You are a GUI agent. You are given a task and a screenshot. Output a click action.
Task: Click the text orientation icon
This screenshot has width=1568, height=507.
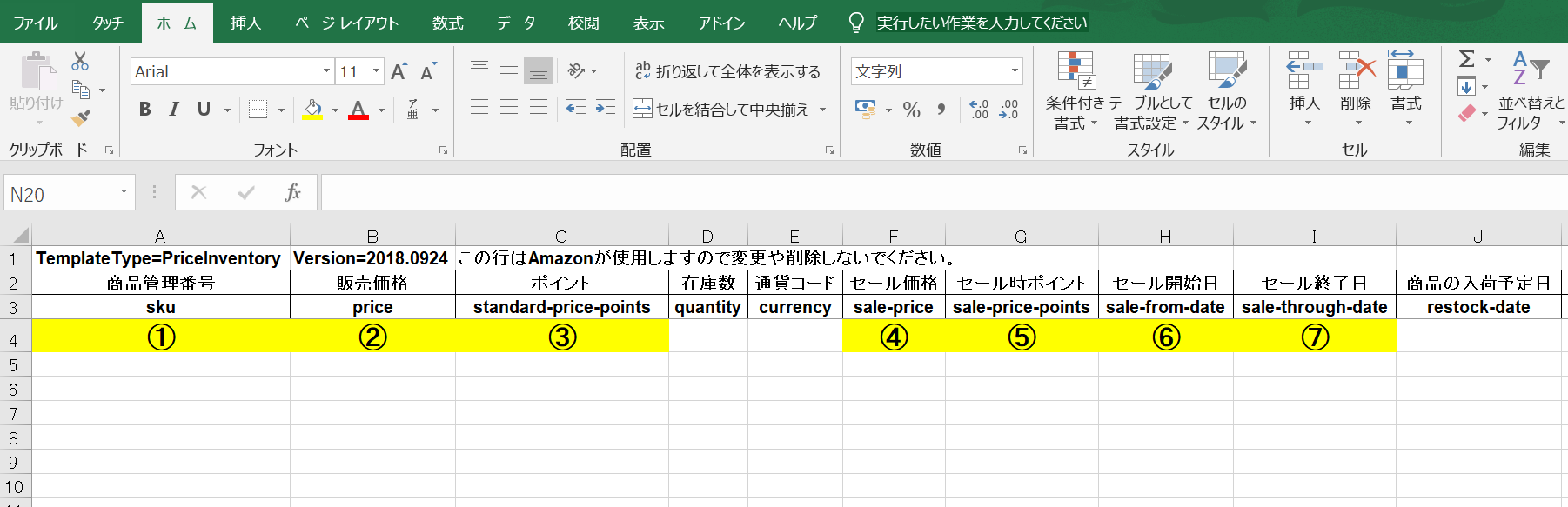pyautogui.click(x=575, y=70)
